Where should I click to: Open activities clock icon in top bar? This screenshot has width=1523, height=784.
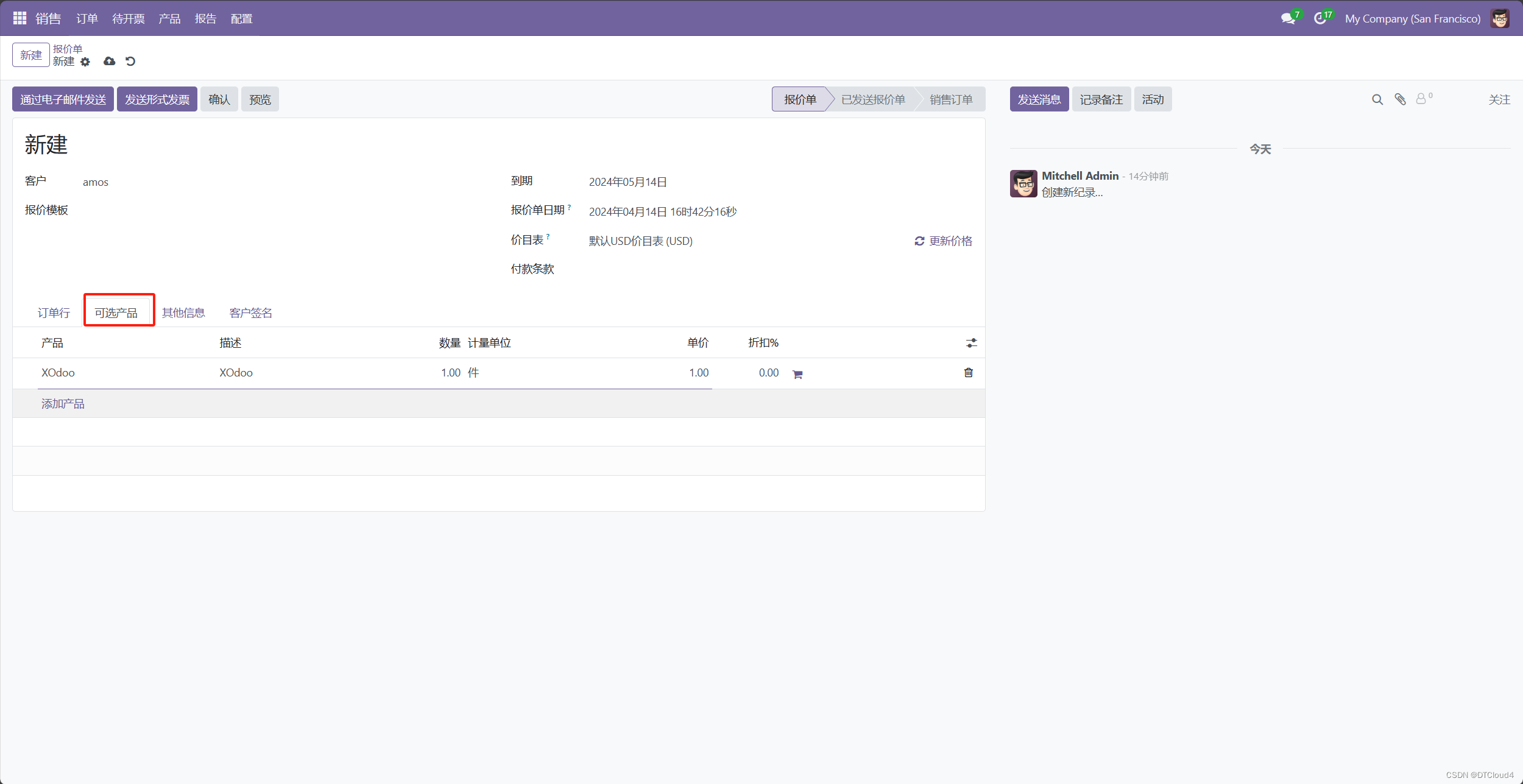click(x=1320, y=19)
